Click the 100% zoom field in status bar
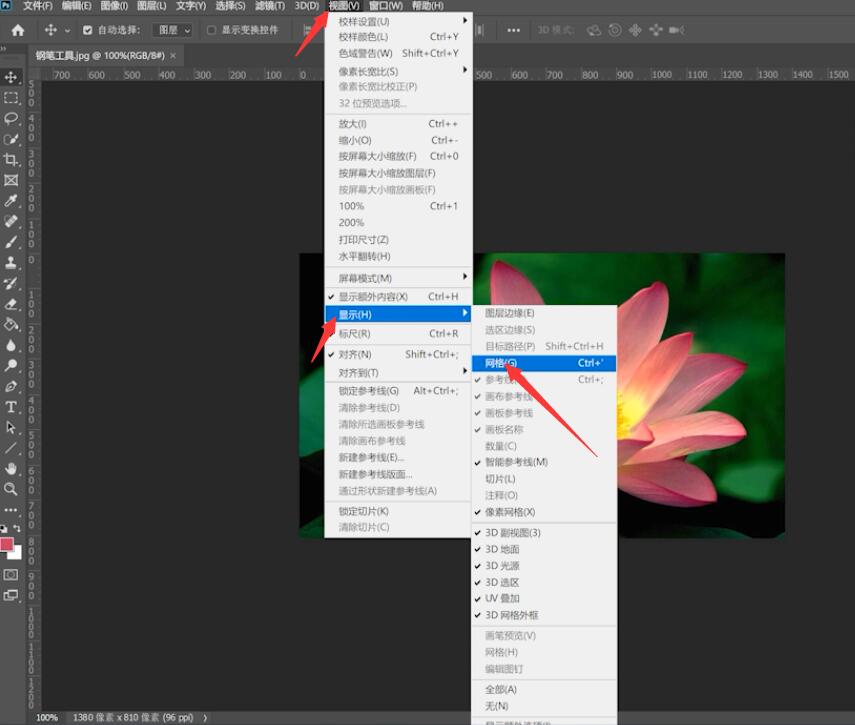This screenshot has width=855, height=725. point(46,717)
